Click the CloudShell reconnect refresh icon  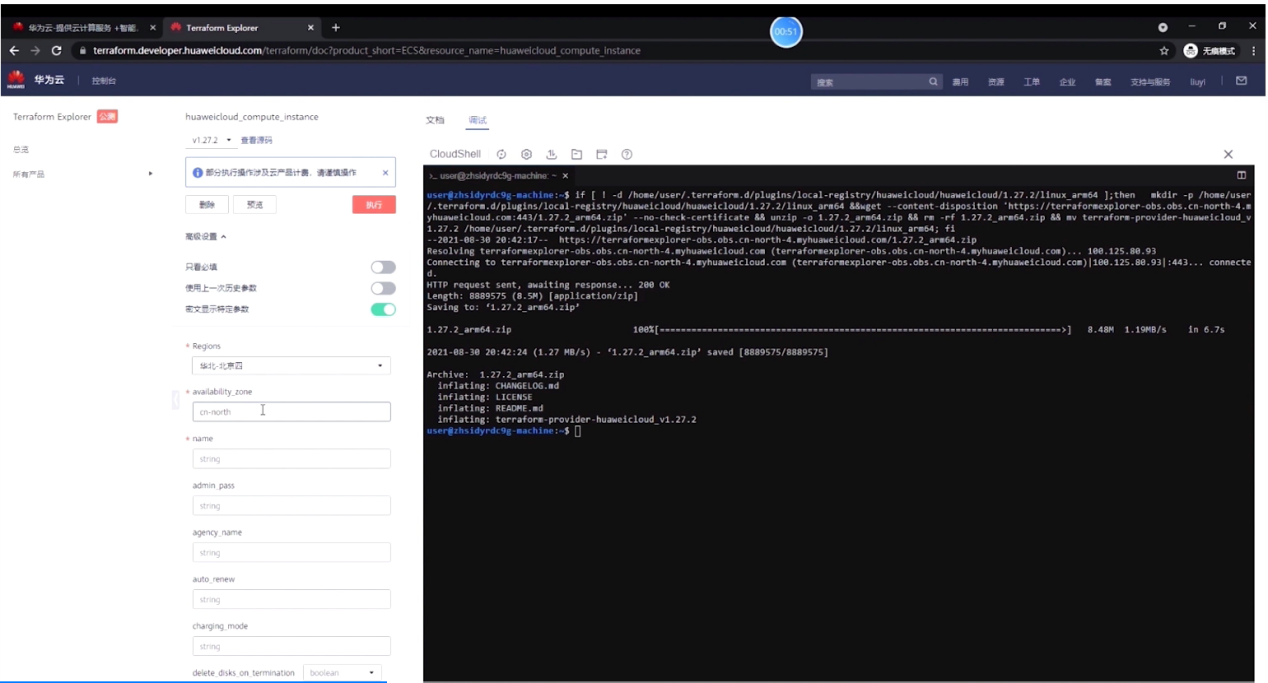(502, 154)
